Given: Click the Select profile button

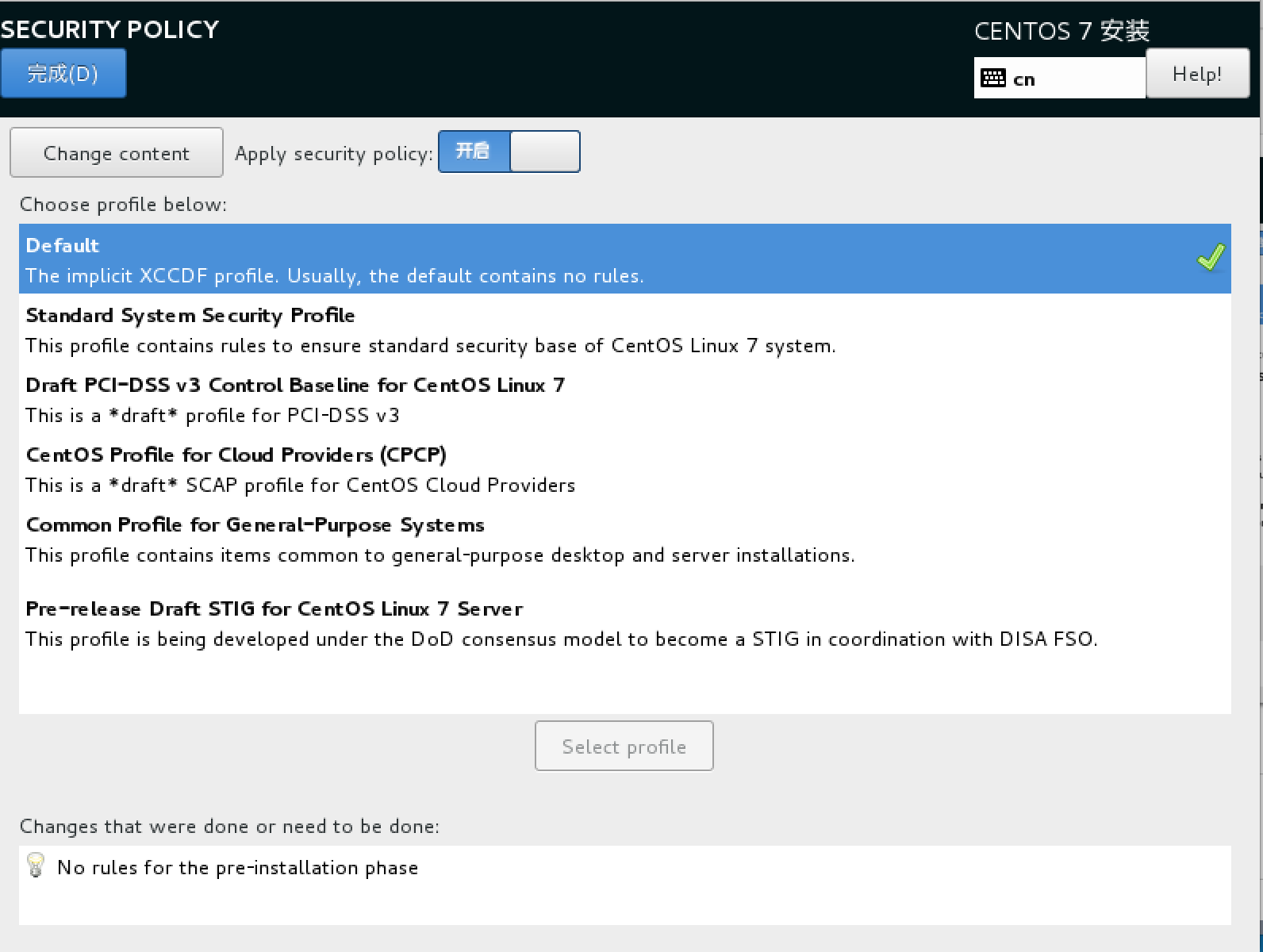Looking at the screenshot, I should (624, 746).
